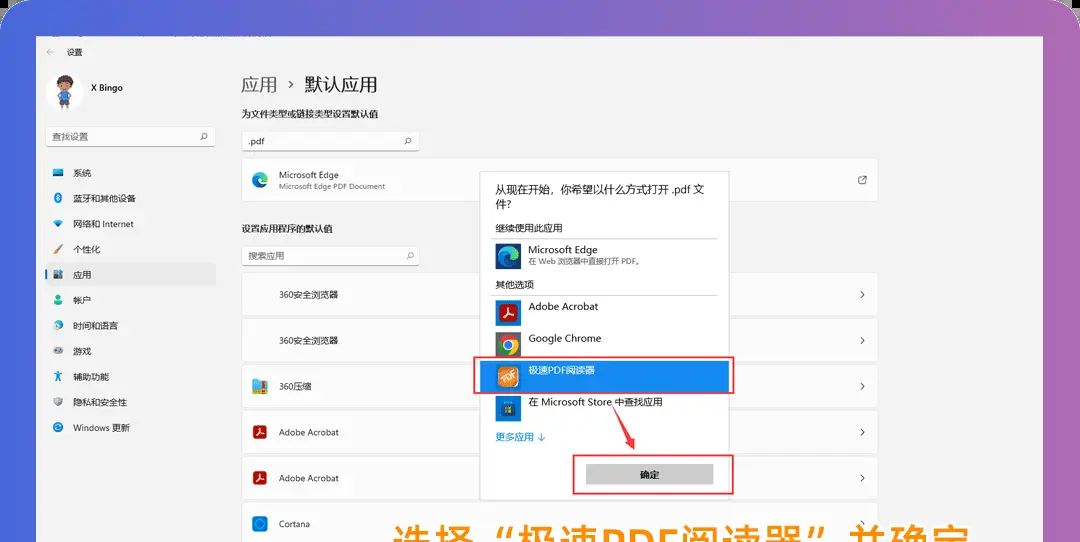Click the magnifier in the .pdf search box
This screenshot has height=542, width=1080.
408,141
